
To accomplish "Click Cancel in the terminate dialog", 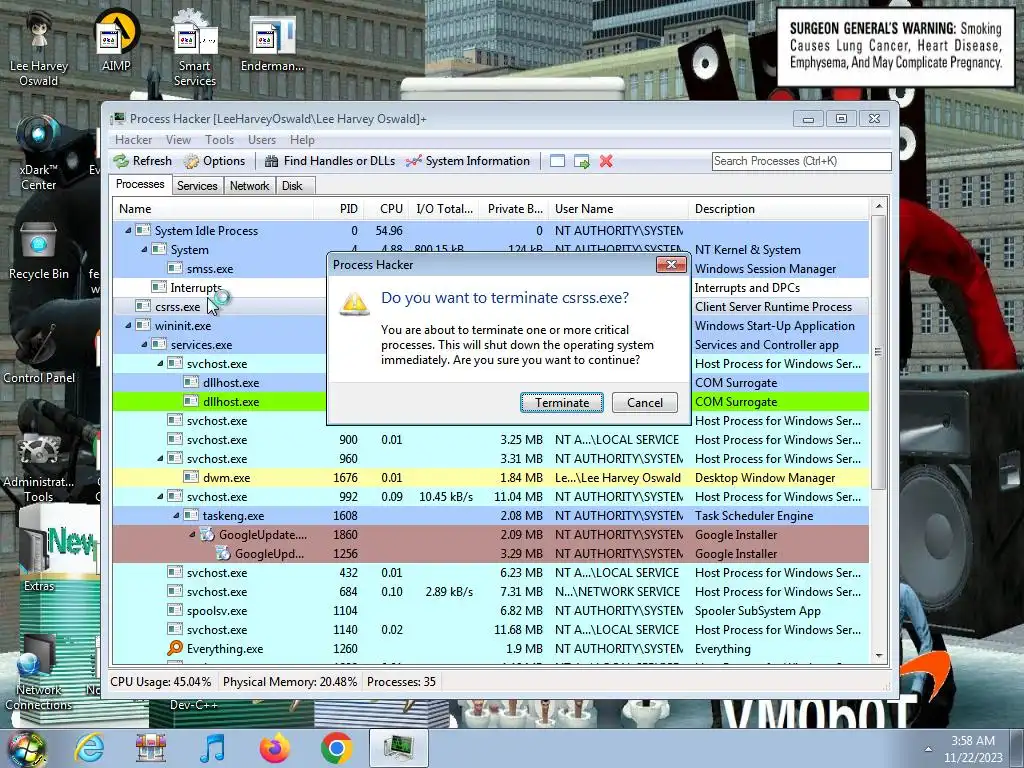I will pos(645,403).
